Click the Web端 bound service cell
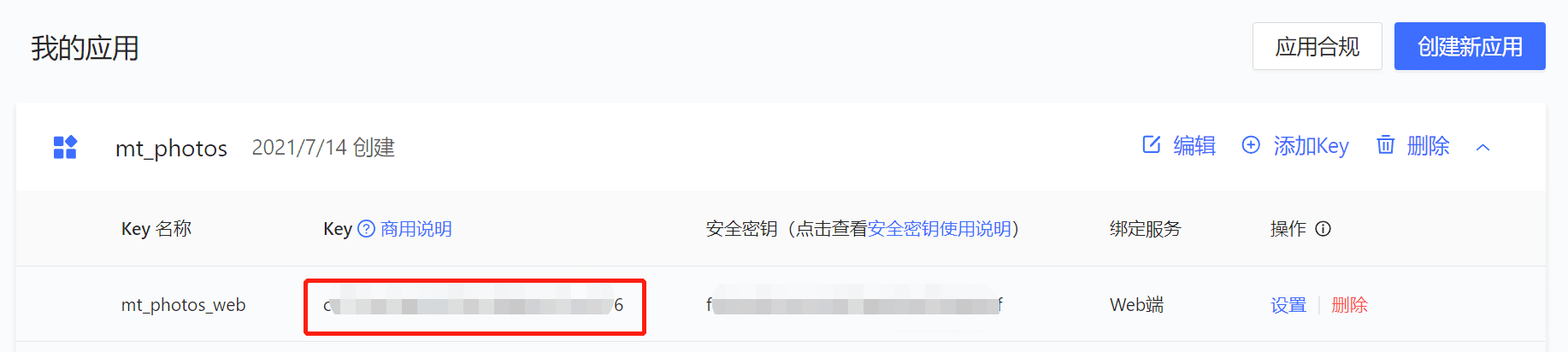 (1137, 305)
